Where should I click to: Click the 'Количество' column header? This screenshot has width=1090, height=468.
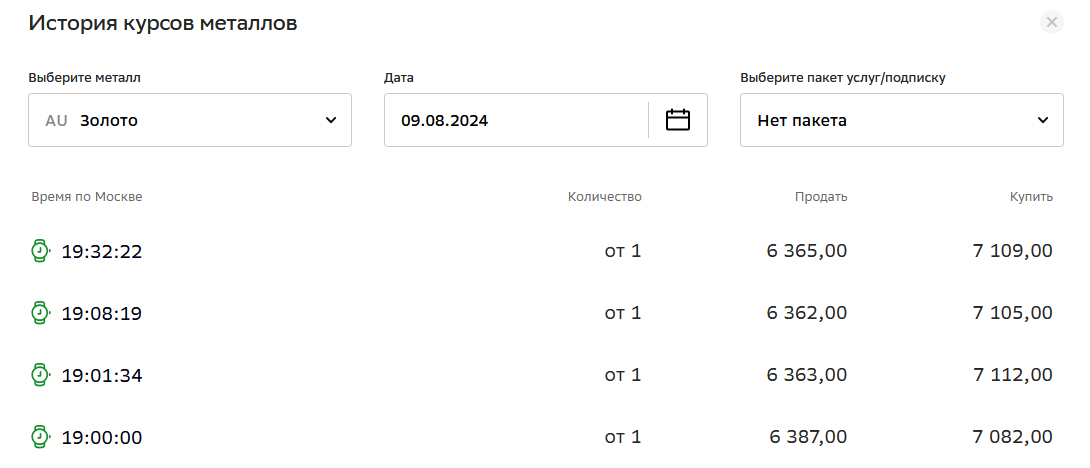coord(605,197)
